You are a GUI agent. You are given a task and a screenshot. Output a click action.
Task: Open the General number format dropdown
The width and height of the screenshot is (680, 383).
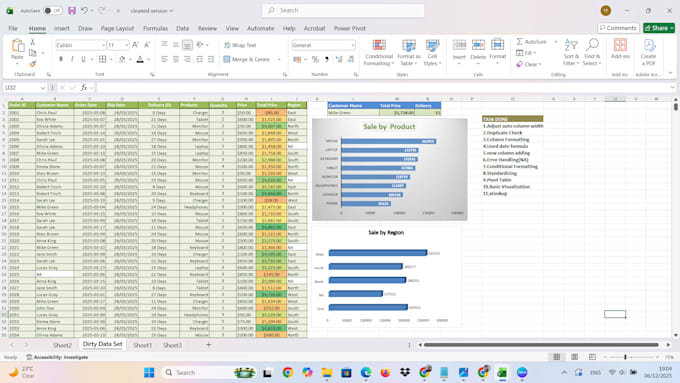tap(353, 45)
